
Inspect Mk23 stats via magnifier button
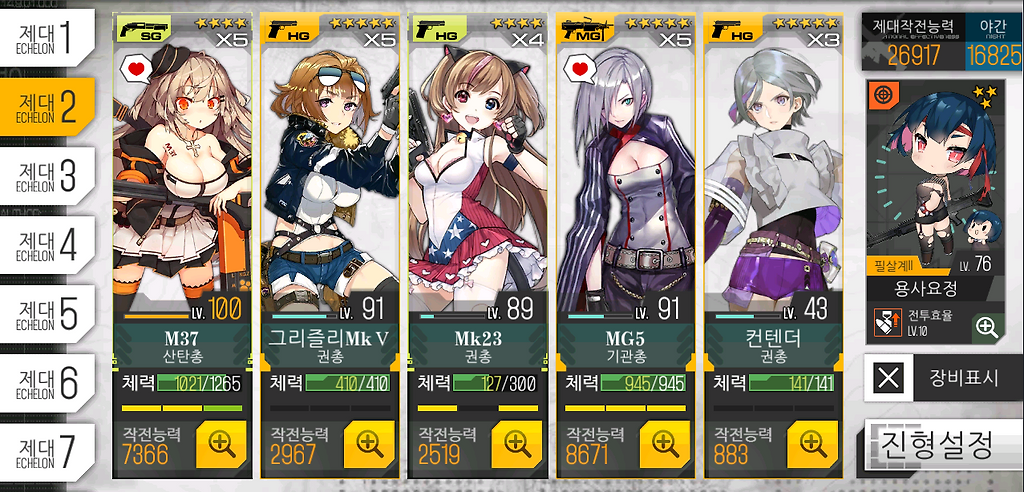(517, 444)
